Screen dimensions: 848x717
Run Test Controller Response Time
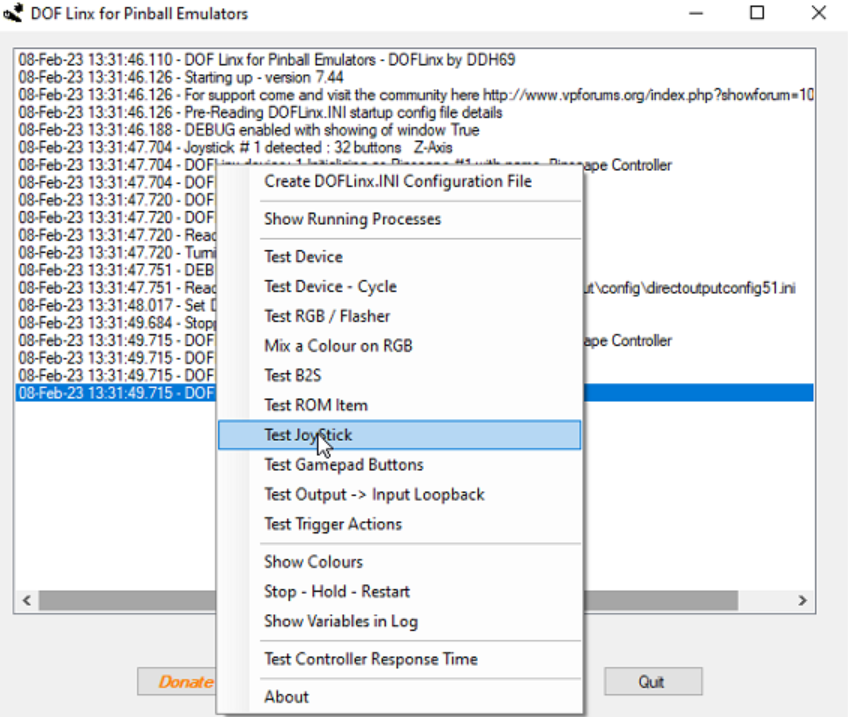click(x=399, y=659)
